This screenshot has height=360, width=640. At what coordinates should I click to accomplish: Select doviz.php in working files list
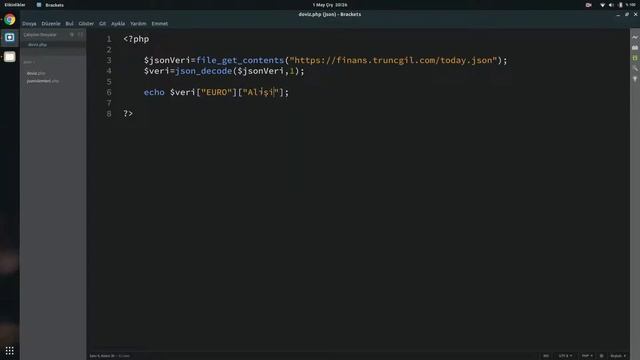38,45
